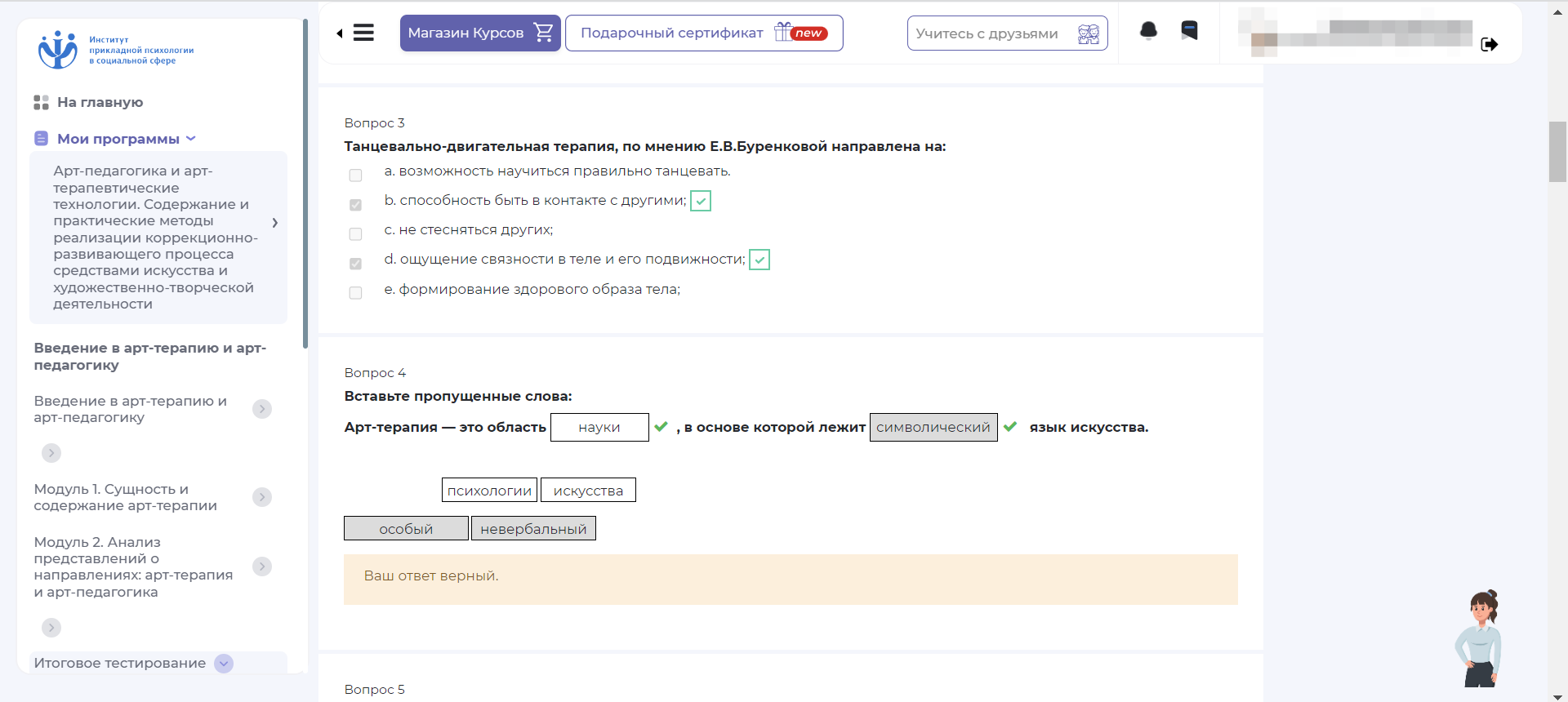This screenshot has width=1568, height=702.
Task: Check option e. формирование здорового образа тела
Action: point(355,293)
